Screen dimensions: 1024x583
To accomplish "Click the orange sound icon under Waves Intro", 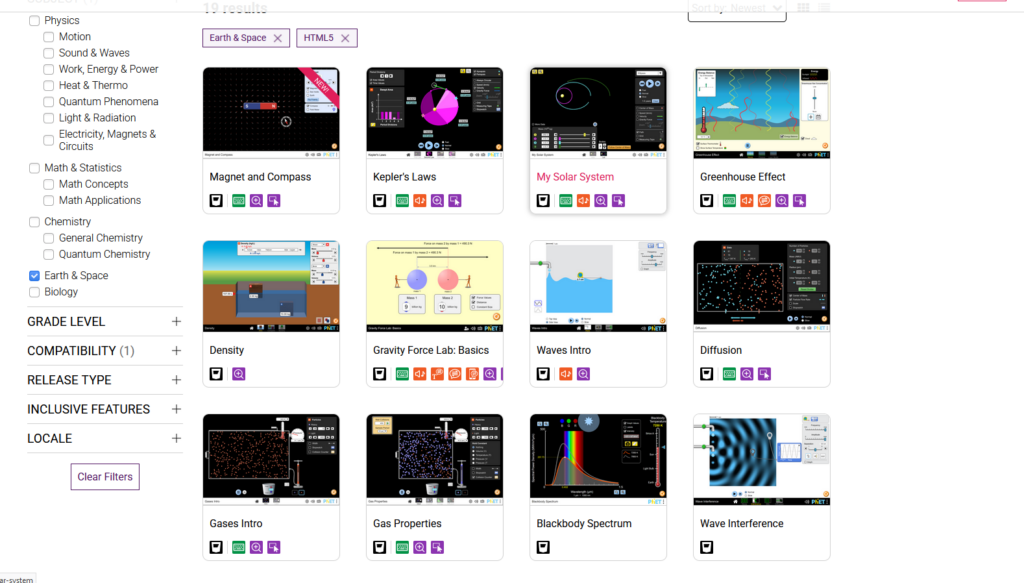I will (566, 374).
